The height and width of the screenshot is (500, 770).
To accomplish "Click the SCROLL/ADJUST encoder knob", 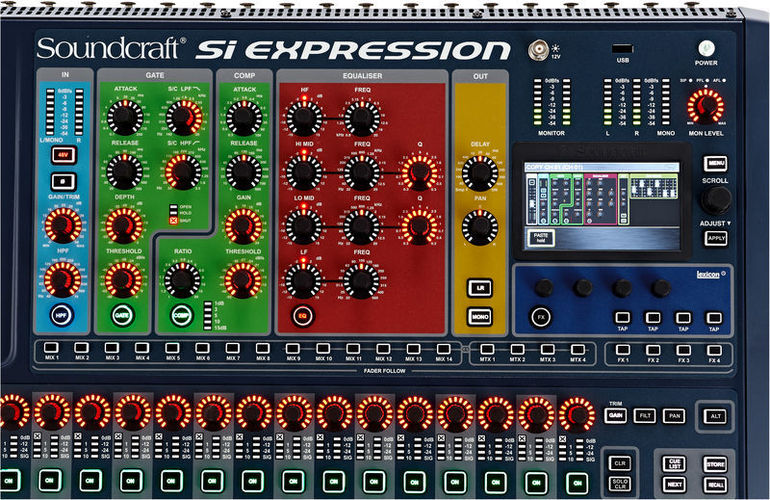I will (x=716, y=199).
